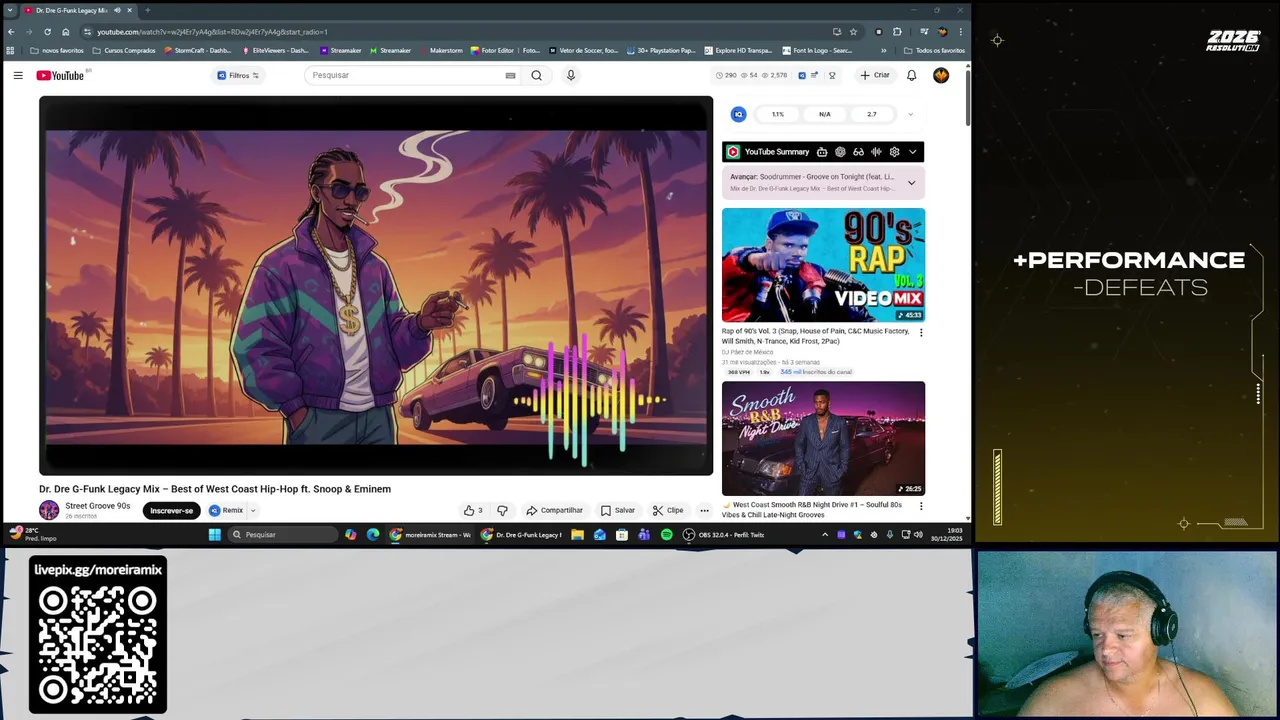
Task: Click the YouTube search magnifier button
Action: [x=537, y=75]
